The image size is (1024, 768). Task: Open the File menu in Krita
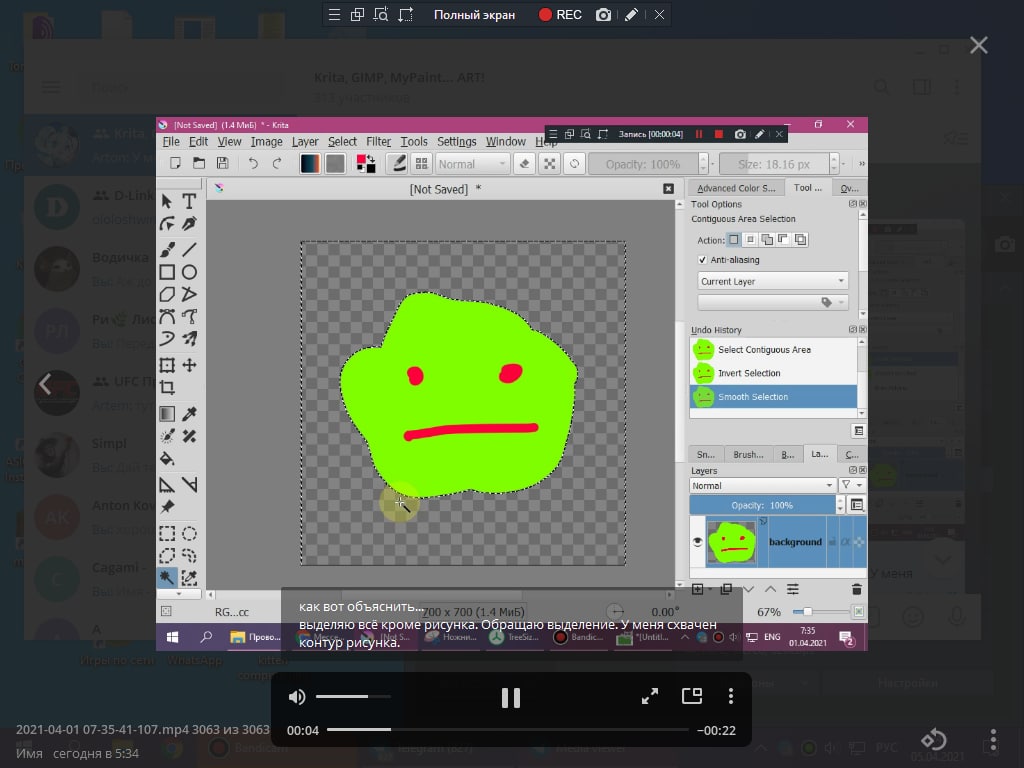(x=170, y=142)
